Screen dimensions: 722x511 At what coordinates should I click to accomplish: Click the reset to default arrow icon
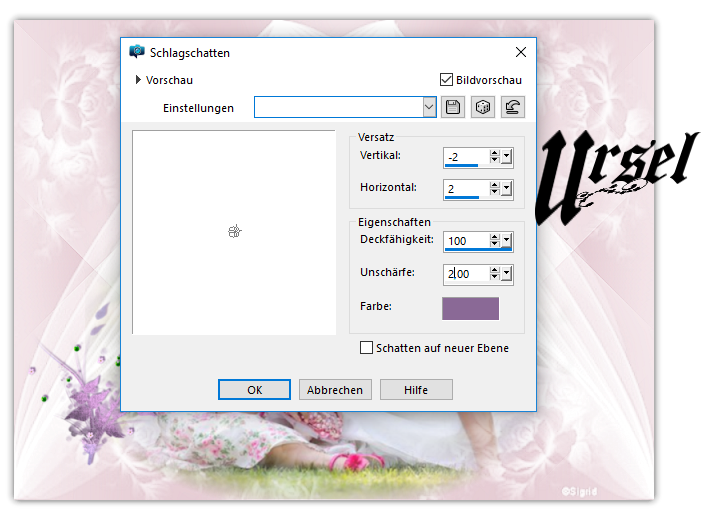point(513,107)
